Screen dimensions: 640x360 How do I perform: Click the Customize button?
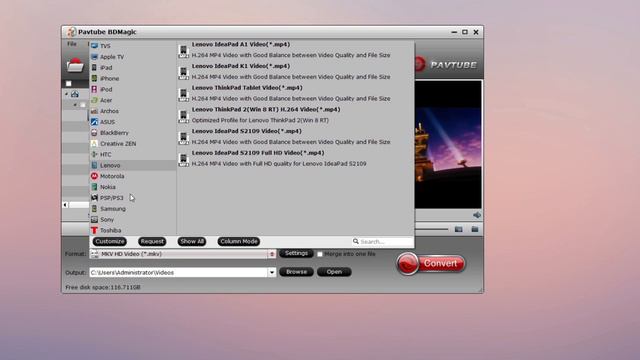(109, 241)
